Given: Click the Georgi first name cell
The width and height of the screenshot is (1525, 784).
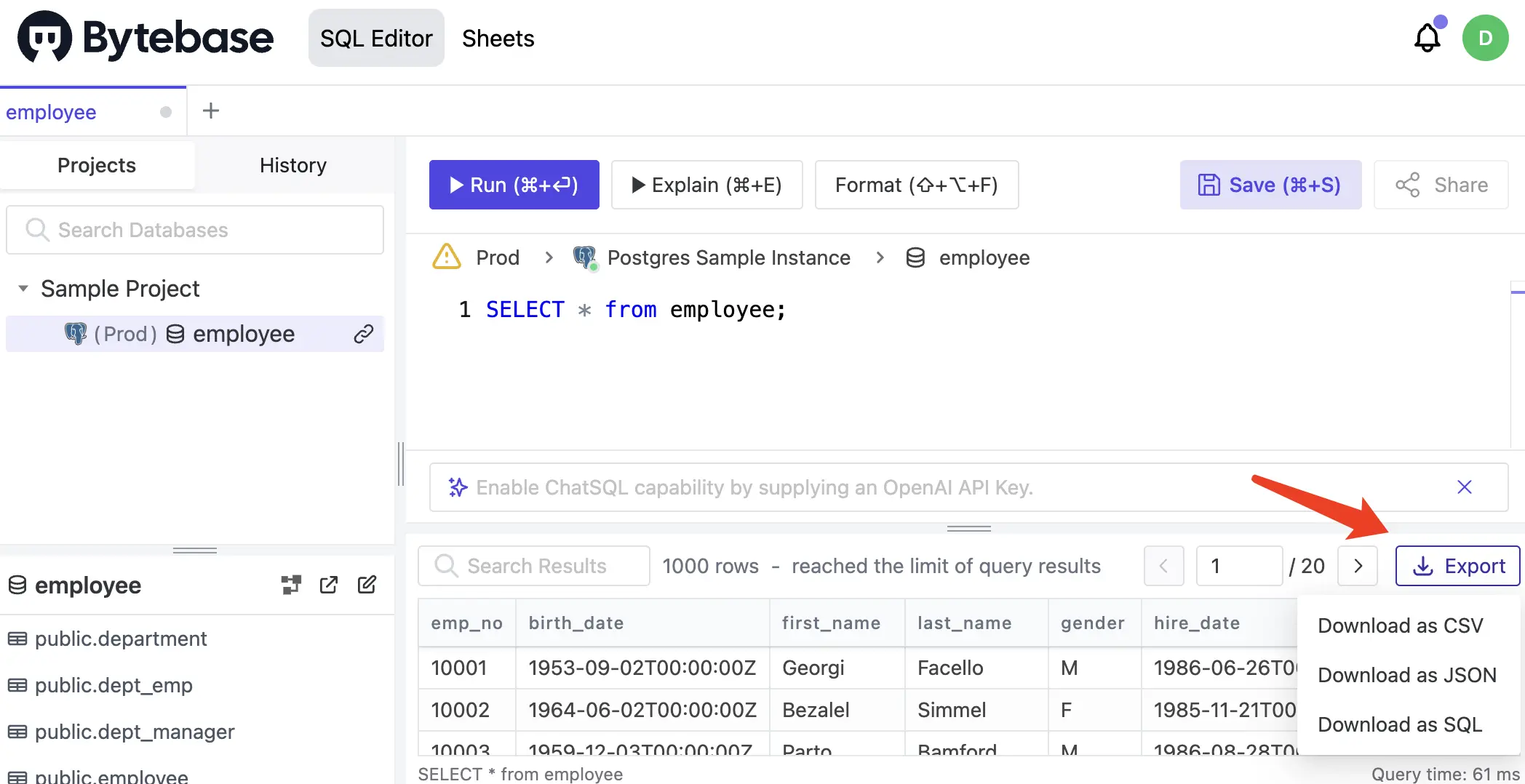Looking at the screenshot, I should pos(837,668).
